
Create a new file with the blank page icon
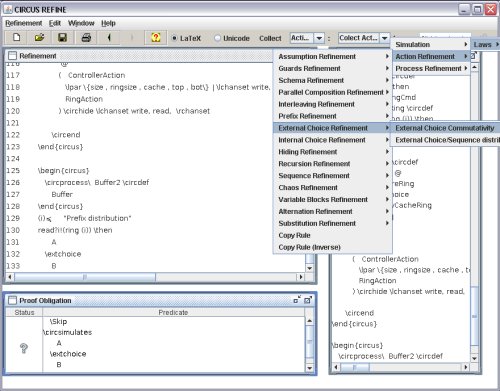[16, 37]
